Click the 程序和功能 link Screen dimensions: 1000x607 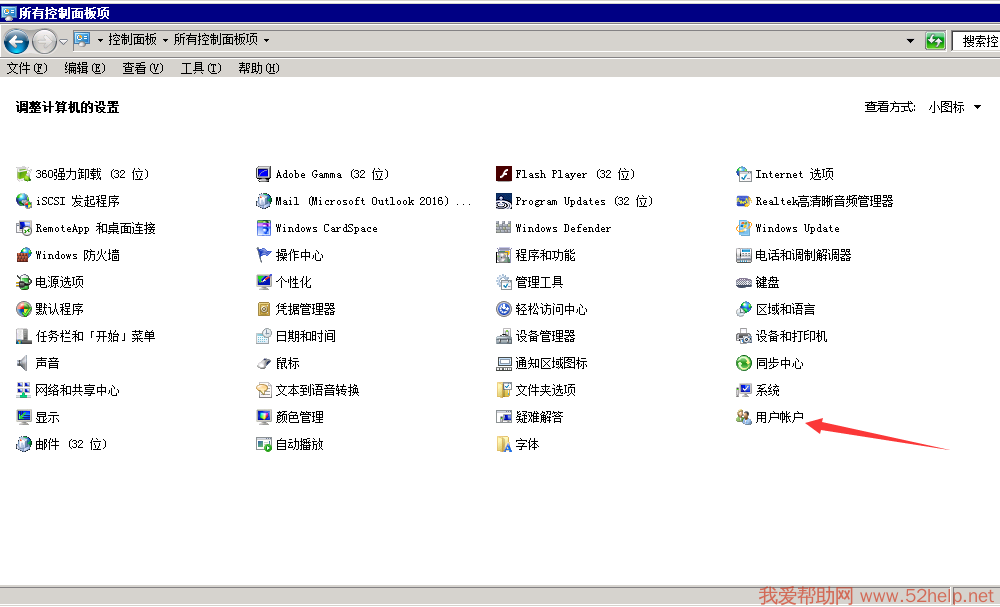click(x=545, y=255)
